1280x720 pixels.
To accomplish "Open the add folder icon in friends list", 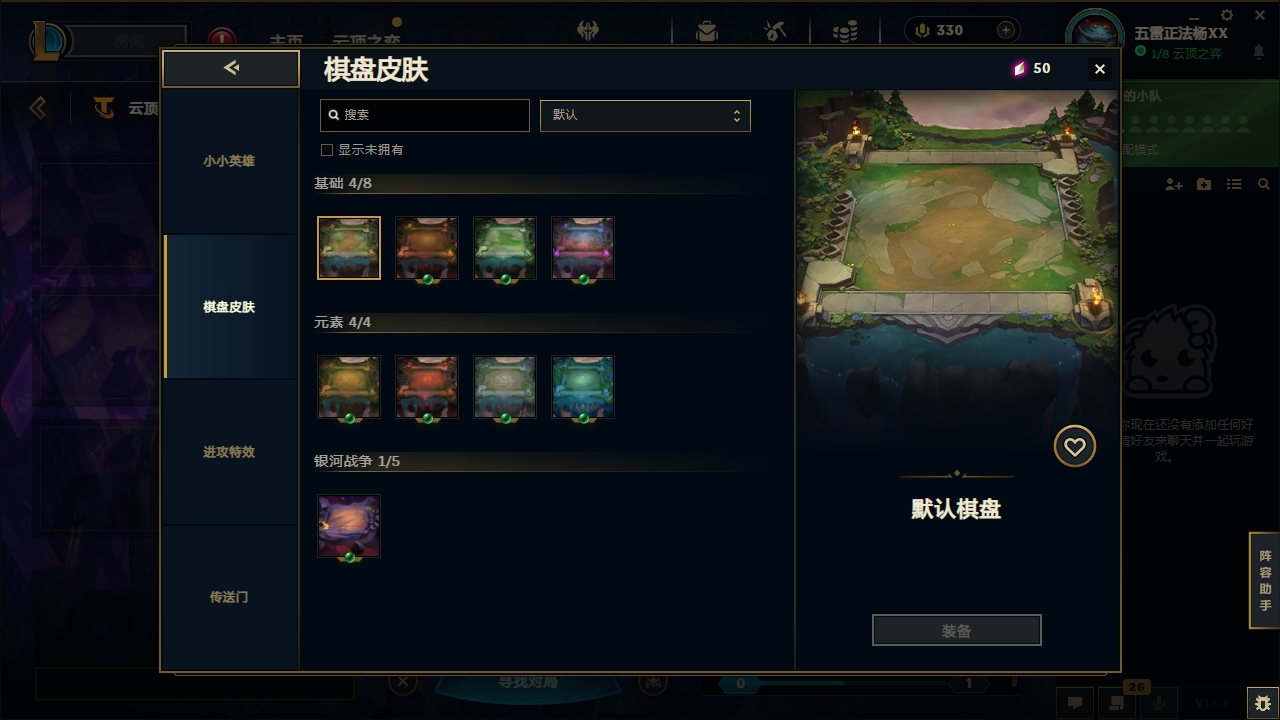I will coord(1204,185).
